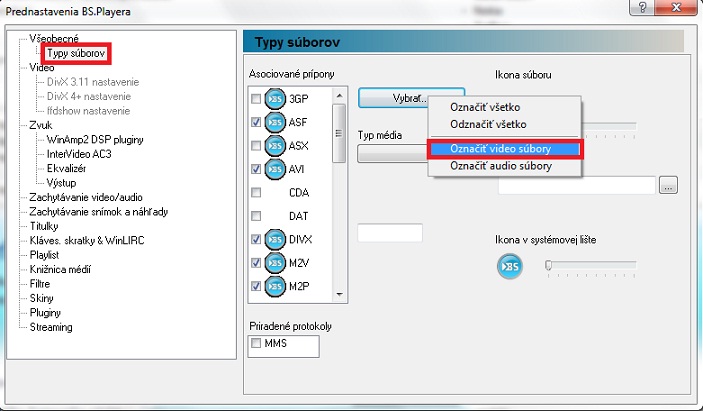Screen dimensions: 703x411
Task: Open Knižnica médií settings
Action: (60, 269)
